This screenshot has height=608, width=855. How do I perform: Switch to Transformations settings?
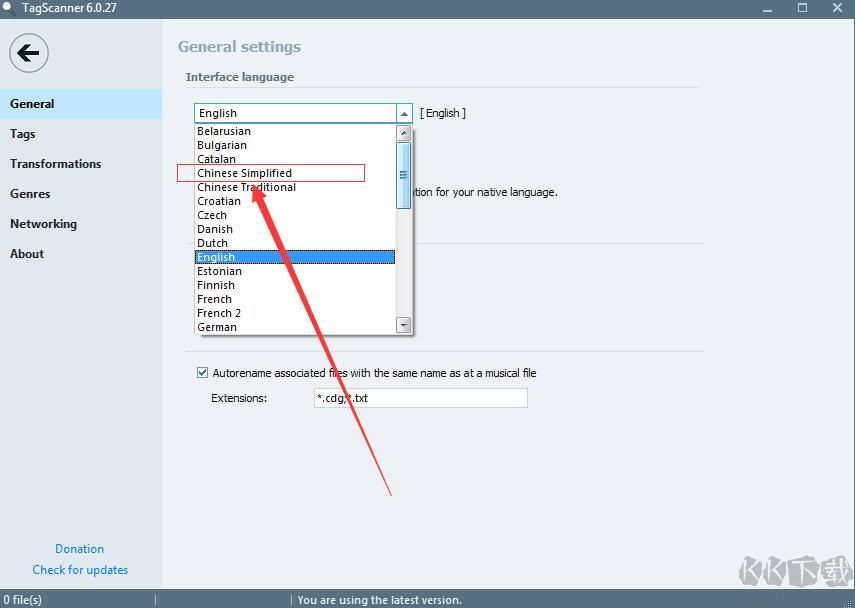tap(81, 164)
